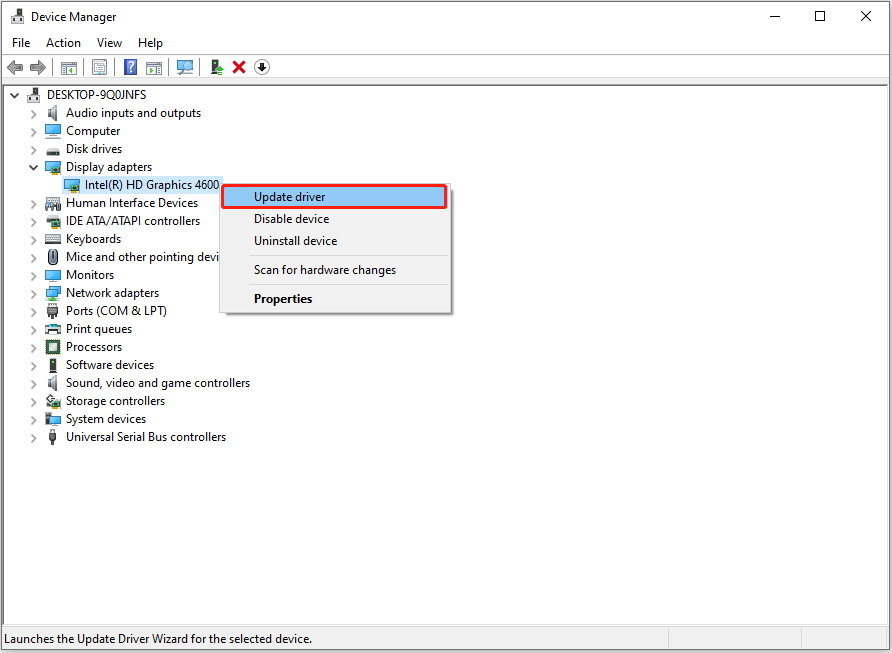The image size is (892, 653).
Task: Minimize the Device Manager window
Action: pyautogui.click(x=775, y=16)
